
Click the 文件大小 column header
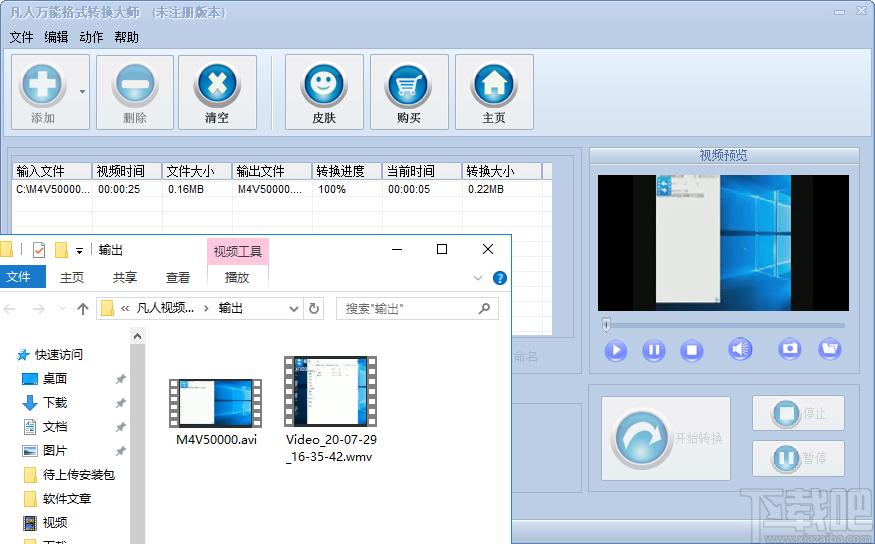pos(197,171)
